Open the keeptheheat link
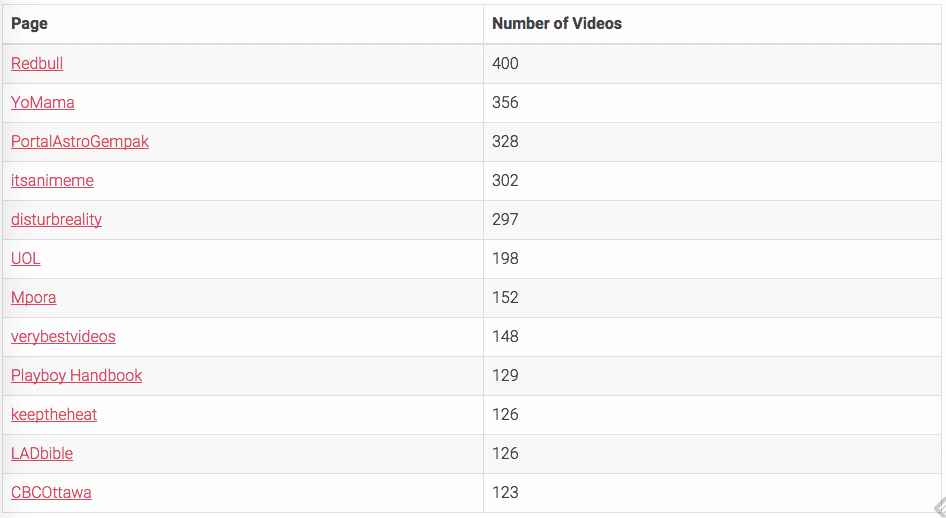Viewport: 946px width, 518px height. (x=54, y=414)
